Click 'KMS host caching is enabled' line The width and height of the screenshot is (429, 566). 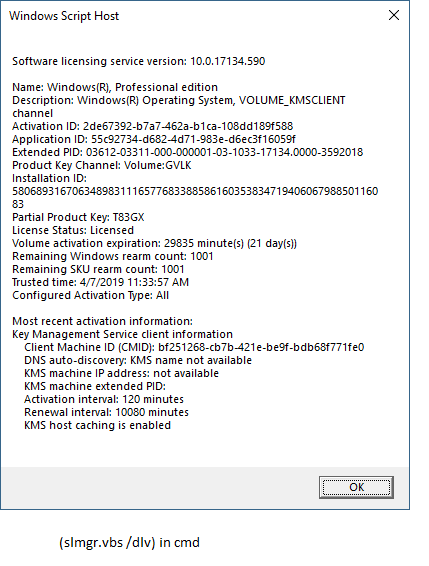pyautogui.click(x=98, y=425)
